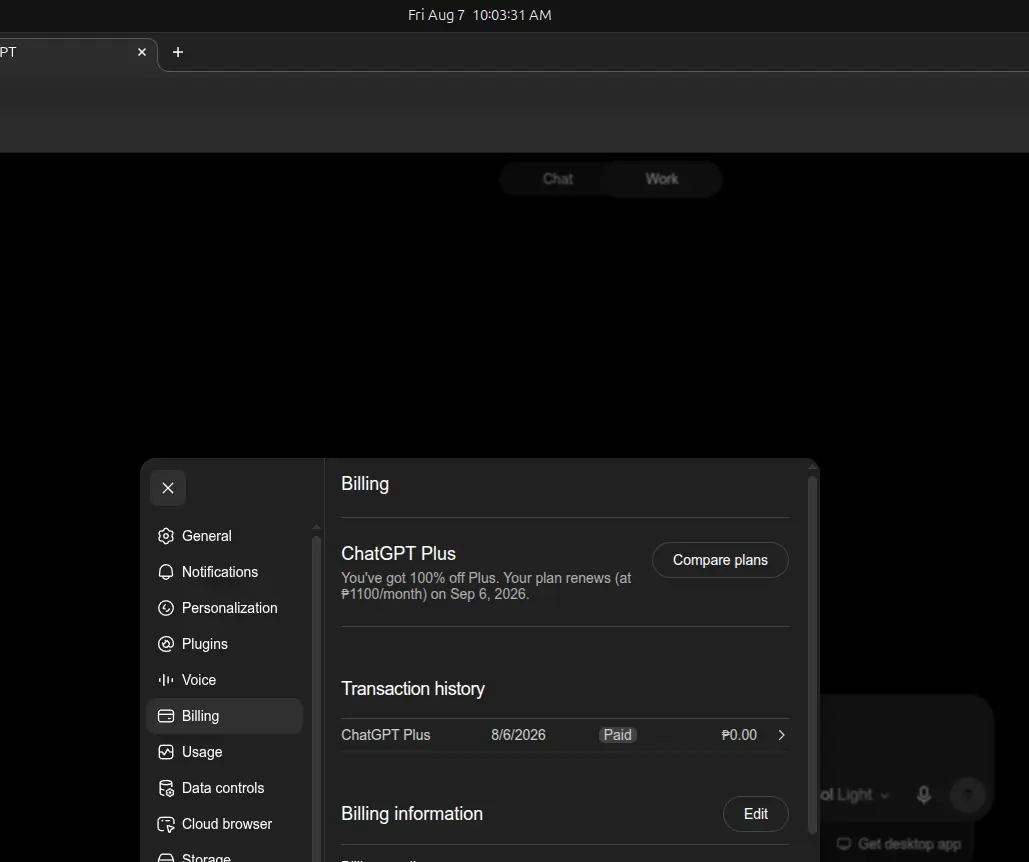Click the Personalization icon in sidebar

point(166,608)
